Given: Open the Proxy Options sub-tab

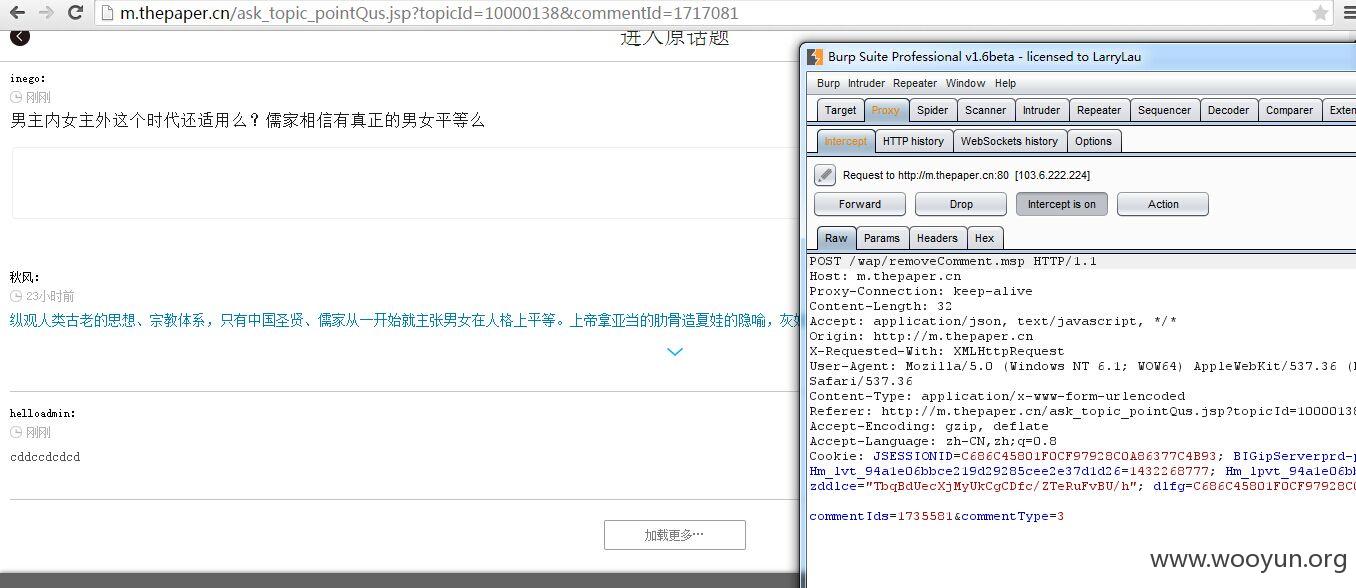Looking at the screenshot, I should pyautogui.click(x=1093, y=141).
